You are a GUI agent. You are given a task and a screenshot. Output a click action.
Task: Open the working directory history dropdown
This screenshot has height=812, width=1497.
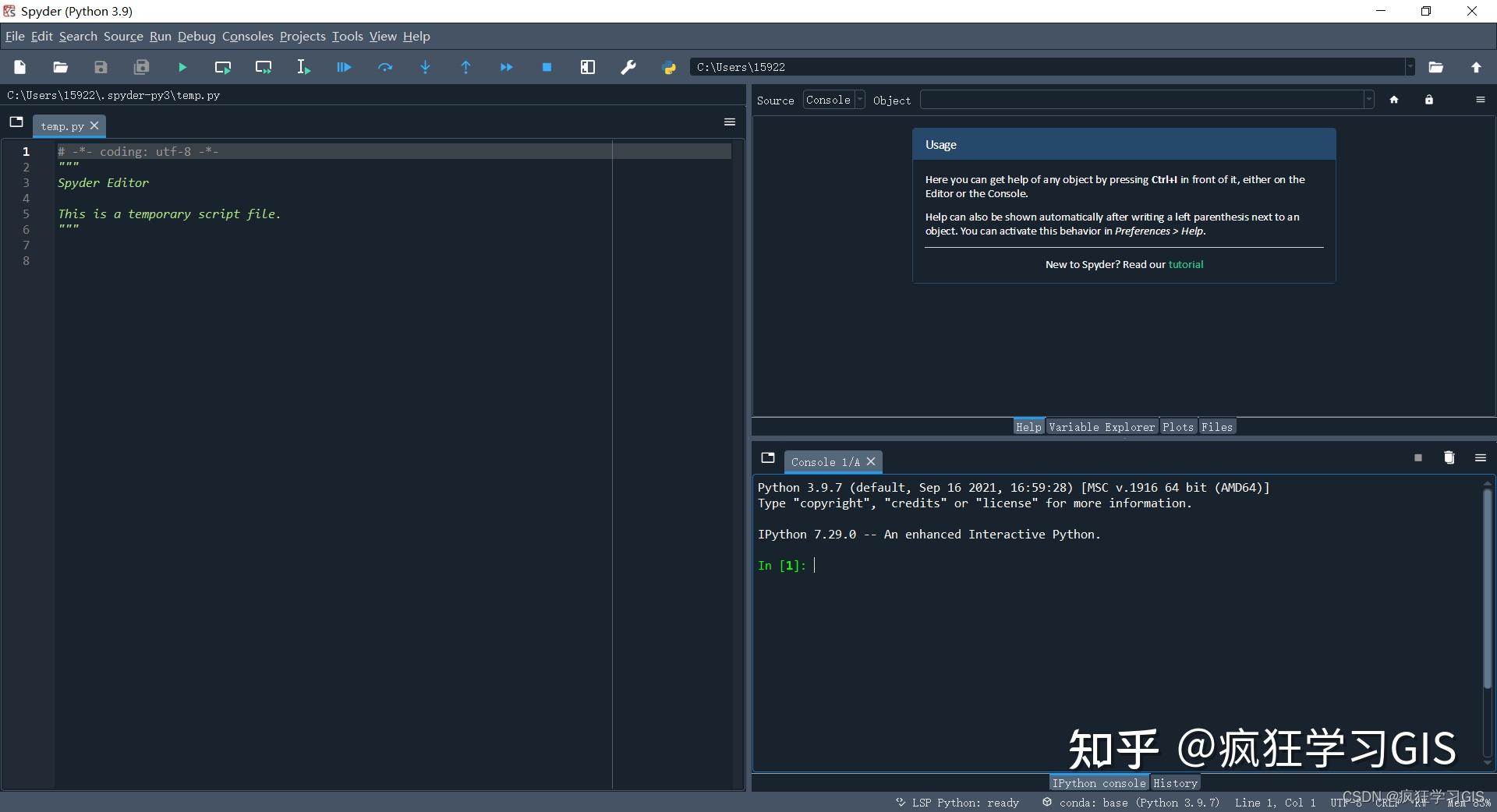click(1410, 67)
